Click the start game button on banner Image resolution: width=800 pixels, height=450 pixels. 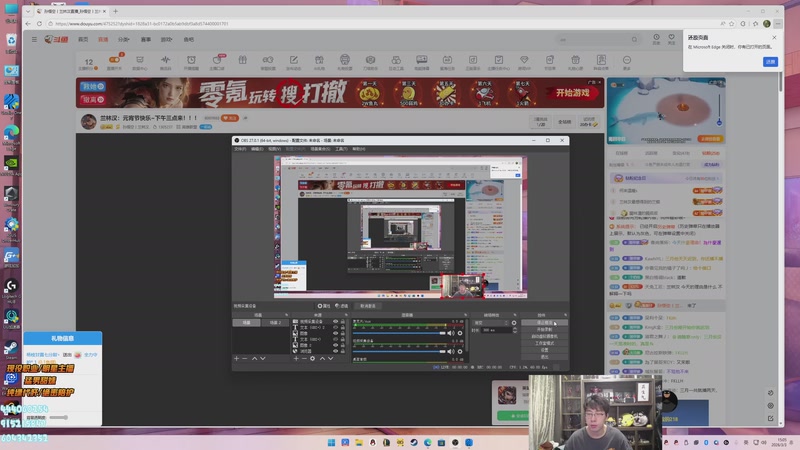tap(572, 93)
